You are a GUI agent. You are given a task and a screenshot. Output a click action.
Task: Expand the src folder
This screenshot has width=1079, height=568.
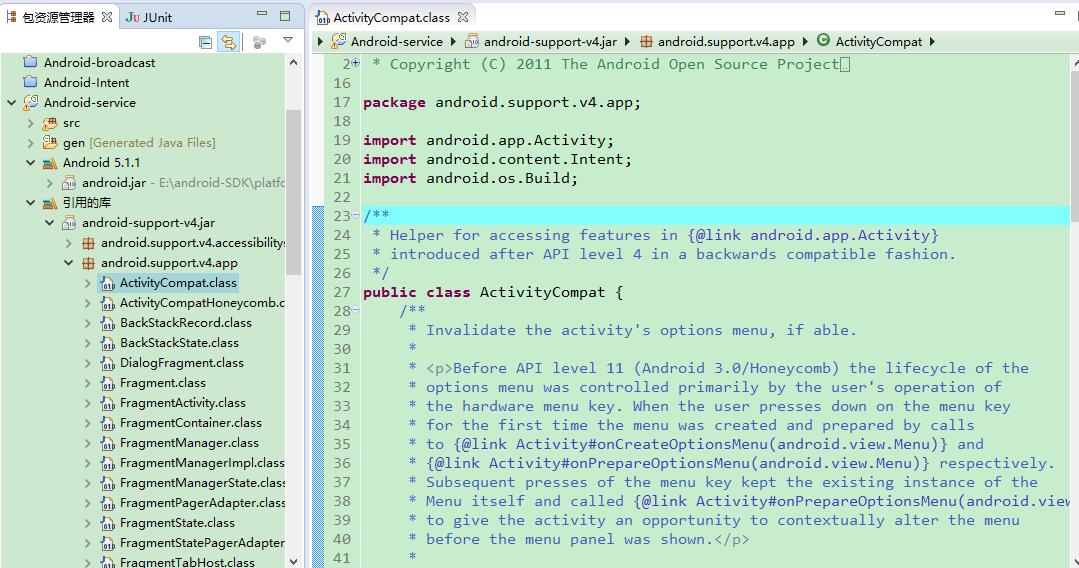[30, 123]
